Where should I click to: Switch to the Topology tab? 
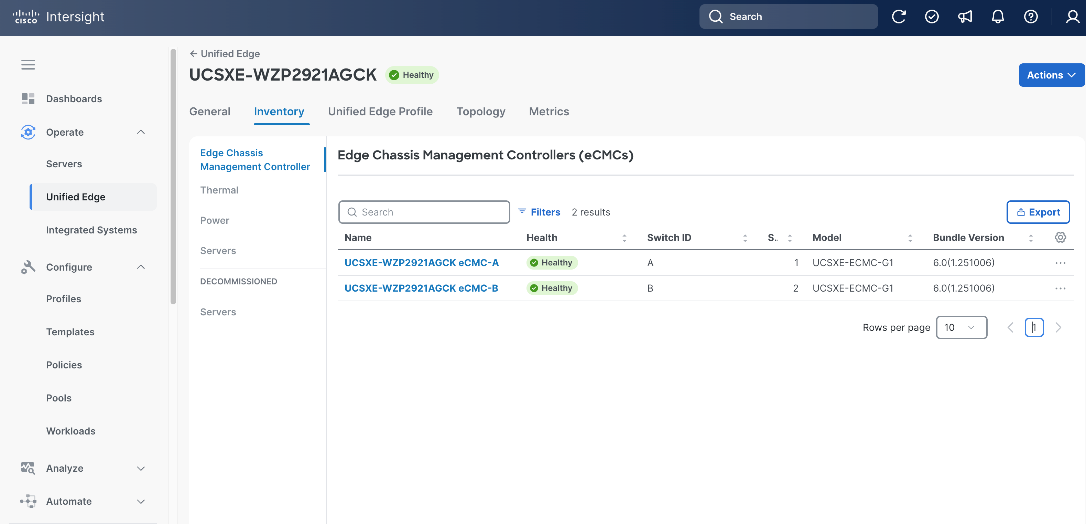tap(481, 111)
